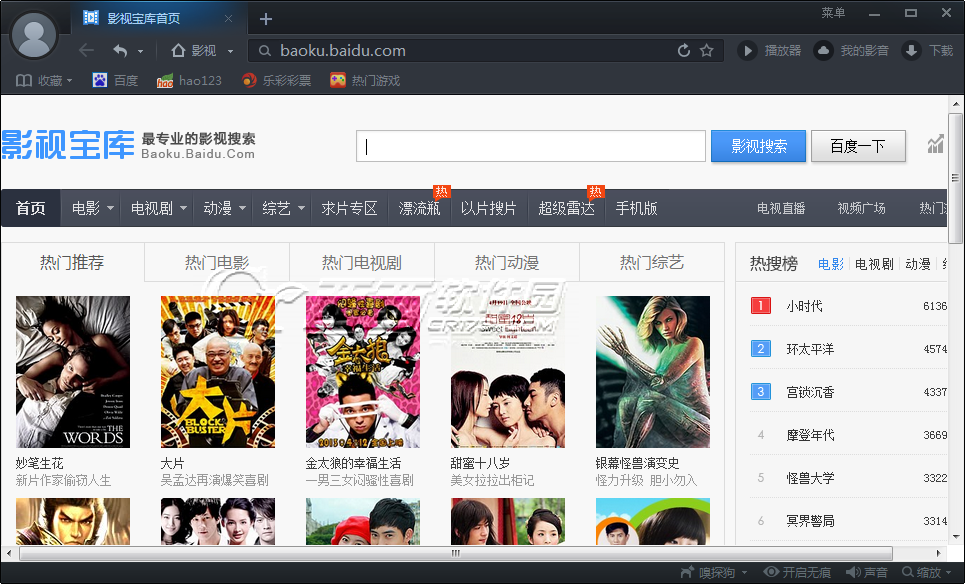Bookmark page with the star icon
Image resolution: width=965 pixels, height=584 pixels.
[x=707, y=50]
